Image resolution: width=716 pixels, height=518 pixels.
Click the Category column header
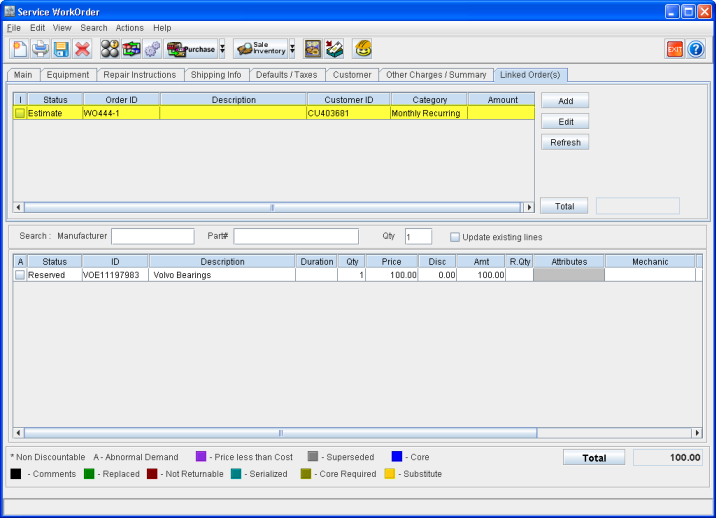point(429,100)
